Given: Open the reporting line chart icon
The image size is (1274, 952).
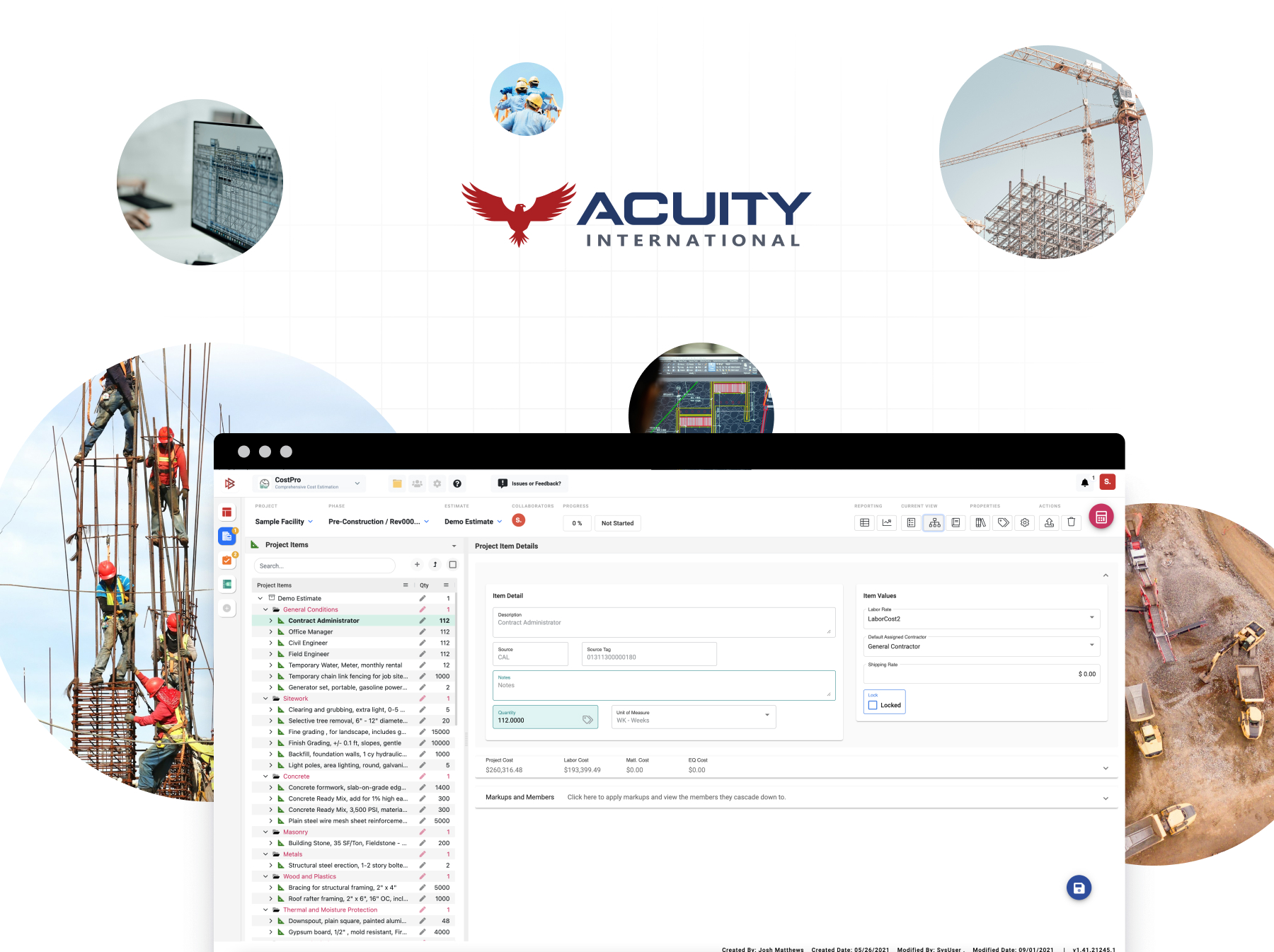Looking at the screenshot, I should [887, 522].
